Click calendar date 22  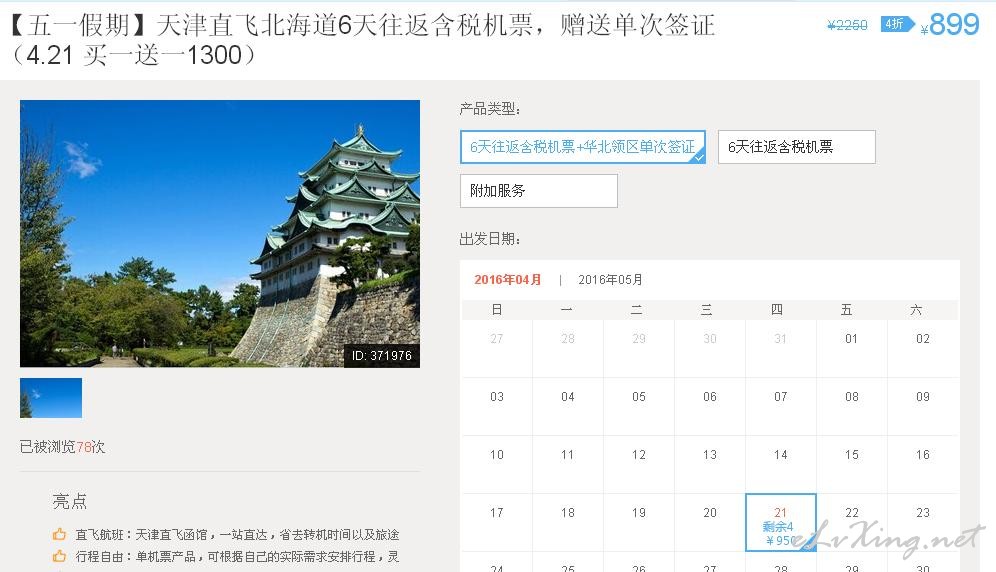852,512
